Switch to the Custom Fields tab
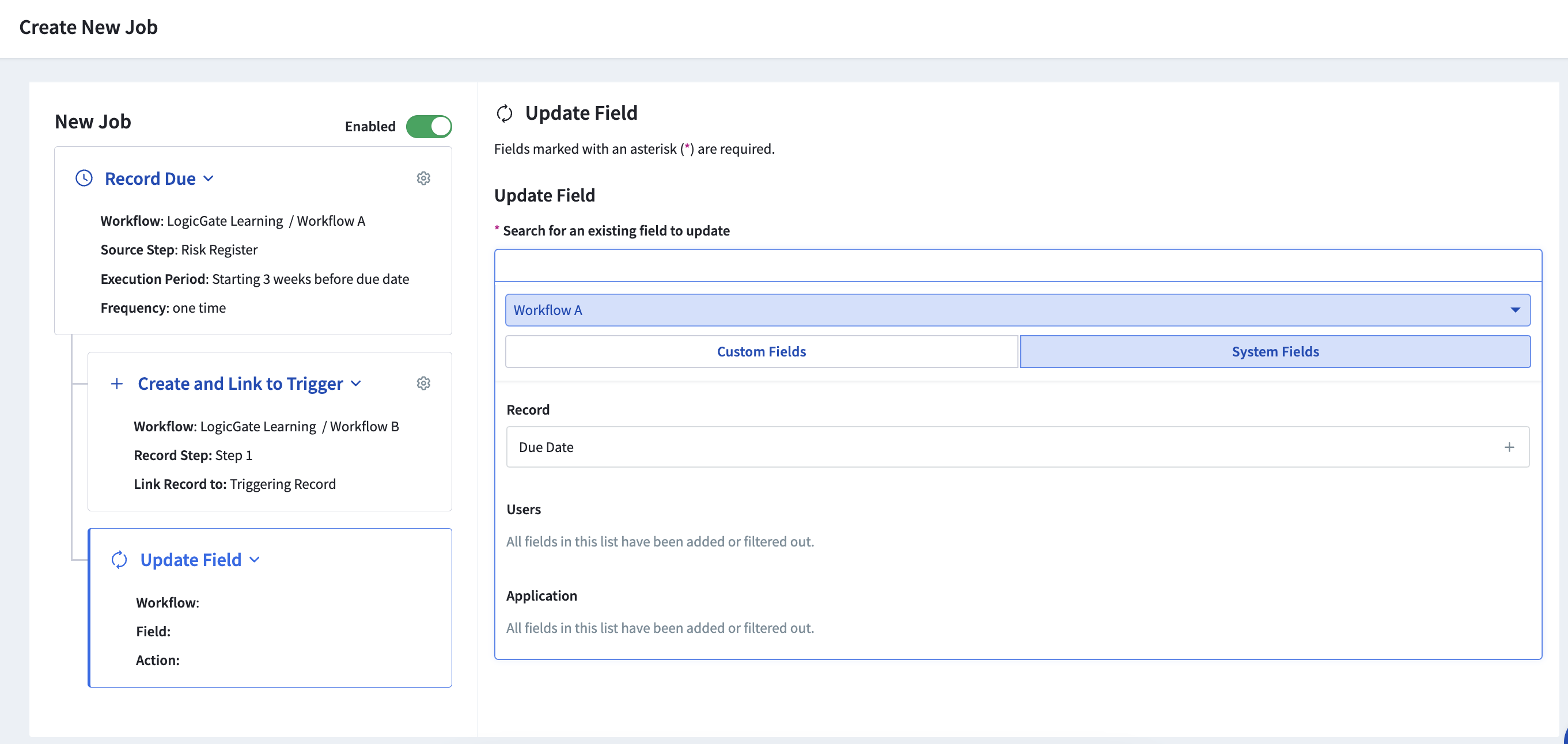Viewport: 1568px width, 744px height. coord(761,352)
